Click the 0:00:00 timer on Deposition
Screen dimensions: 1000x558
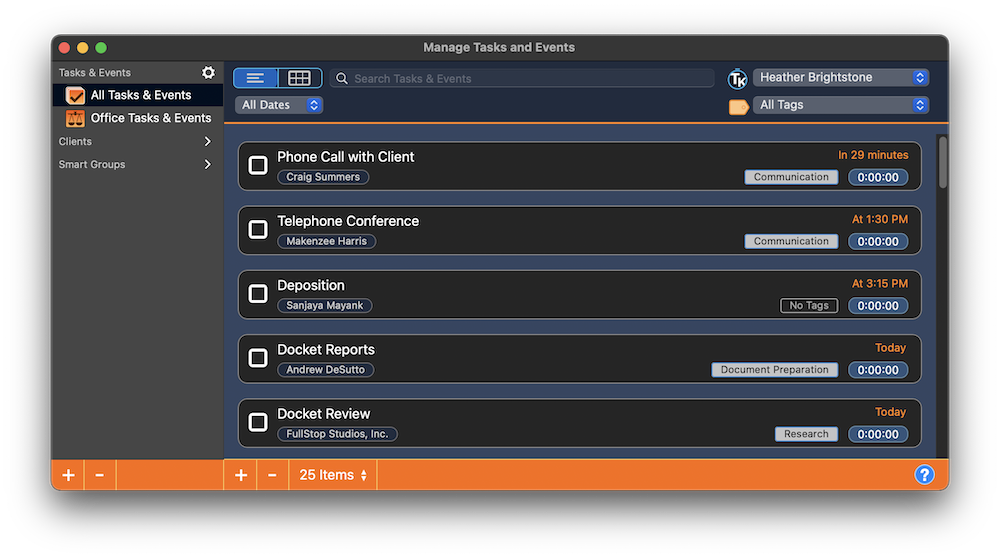pyautogui.click(x=878, y=306)
